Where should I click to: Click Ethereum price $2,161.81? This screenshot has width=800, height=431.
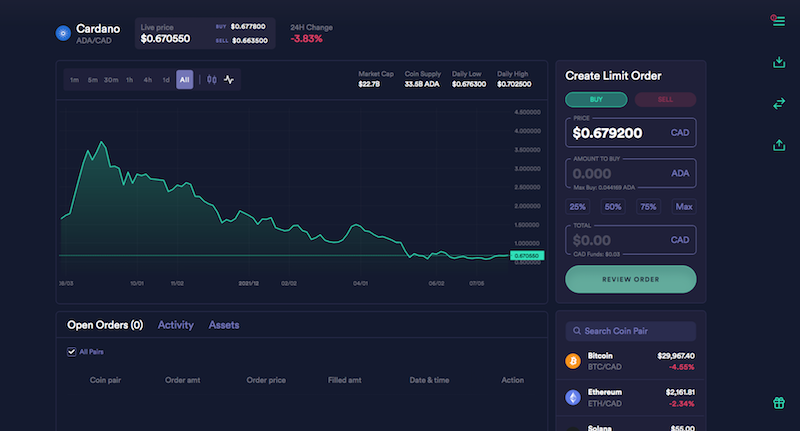[x=680, y=392]
